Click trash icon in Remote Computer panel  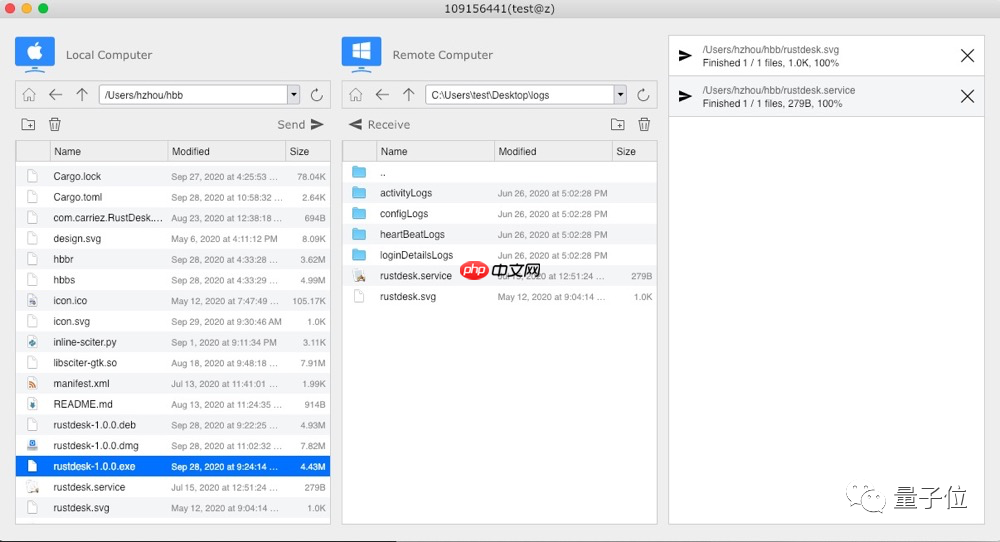644,124
